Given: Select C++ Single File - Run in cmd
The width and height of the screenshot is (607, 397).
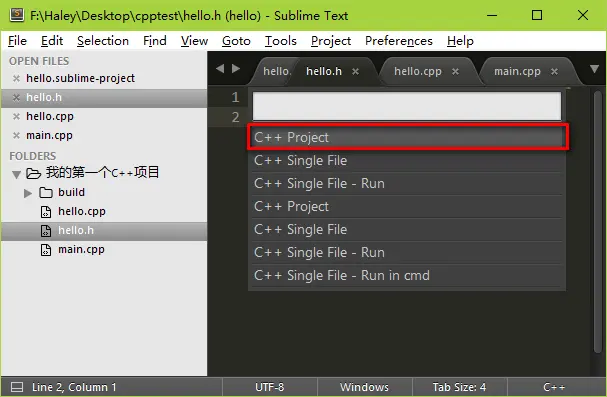Looking at the screenshot, I should [x=406, y=276].
